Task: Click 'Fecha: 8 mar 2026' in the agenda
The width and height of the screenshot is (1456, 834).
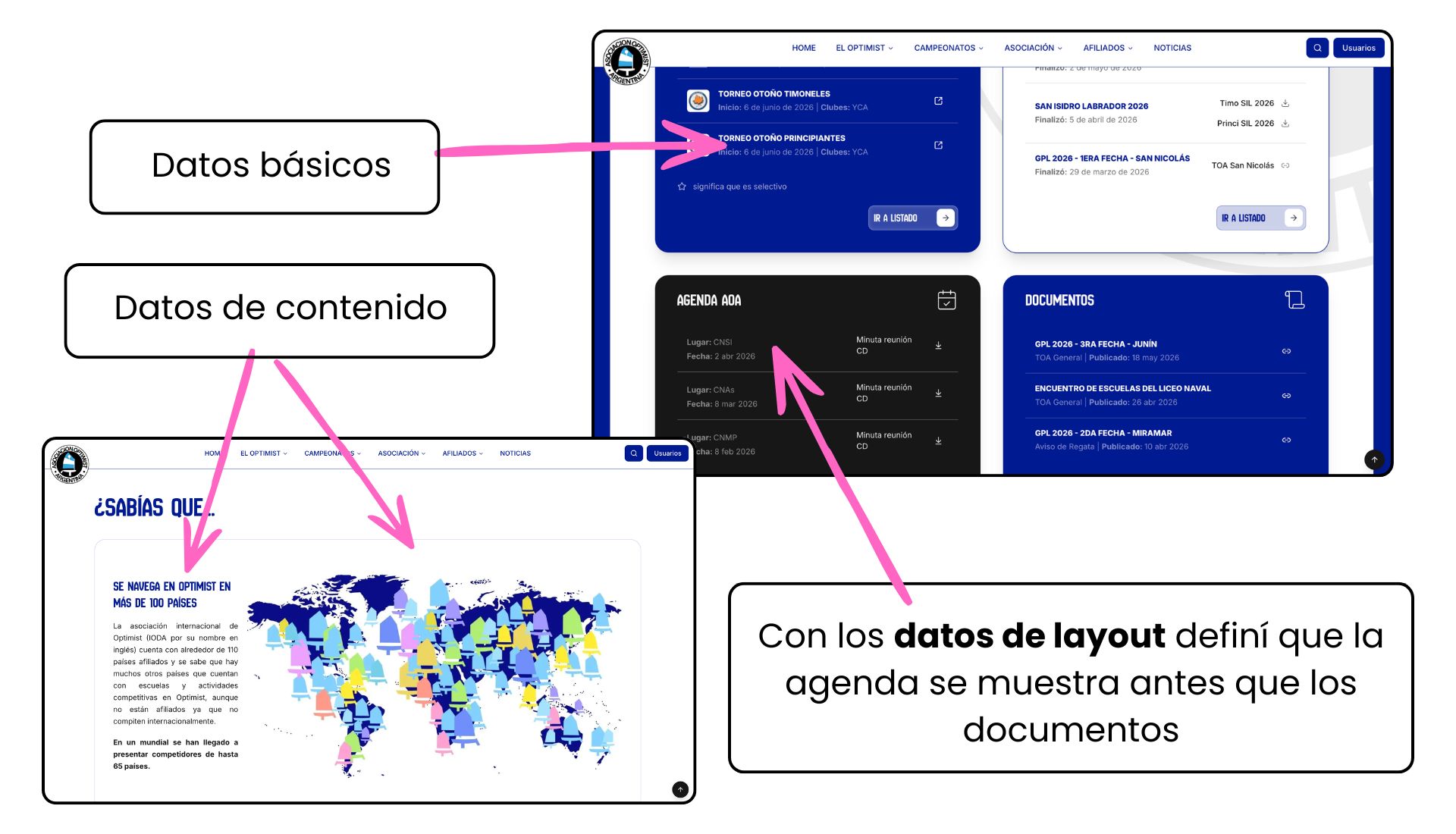Action: click(721, 404)
